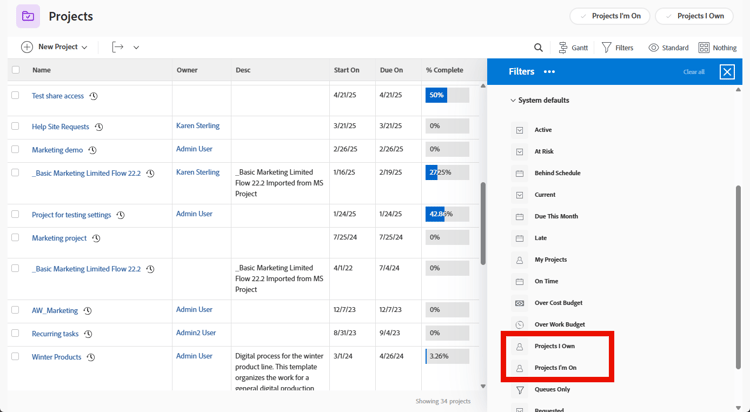Click the 50% complete bar for Test share access
The image size is (750, 412).
click(447, 95)
